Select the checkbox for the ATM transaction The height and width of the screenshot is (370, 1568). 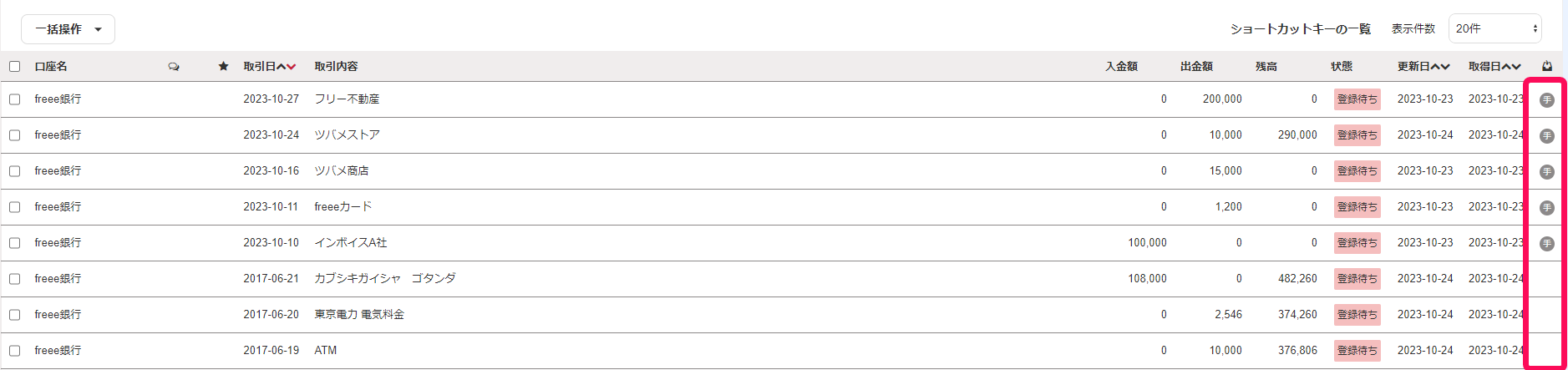(x=15, y=351)
